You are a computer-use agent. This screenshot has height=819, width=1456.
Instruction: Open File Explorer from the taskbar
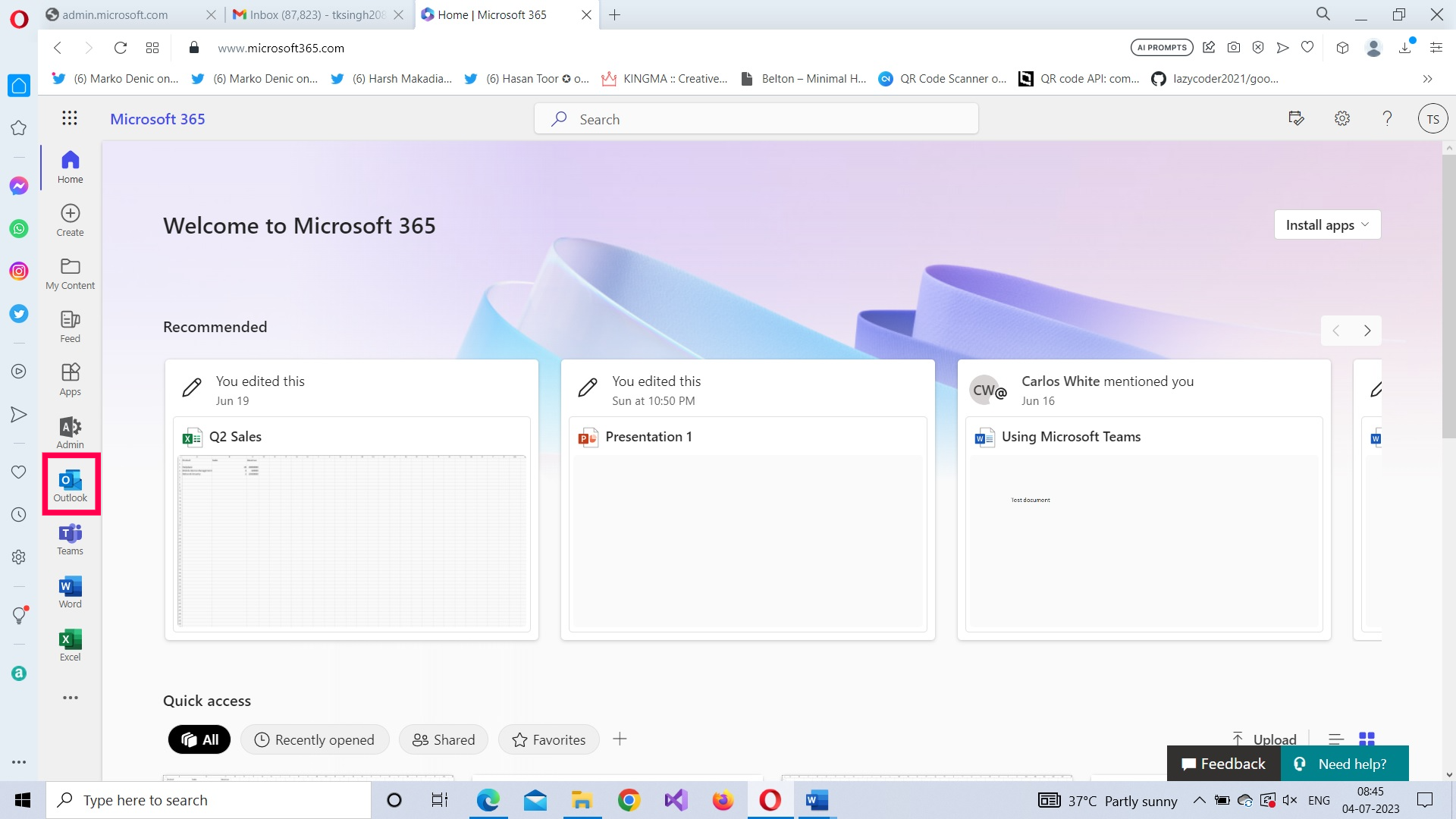pyautogui.click(x=582, y=800)
